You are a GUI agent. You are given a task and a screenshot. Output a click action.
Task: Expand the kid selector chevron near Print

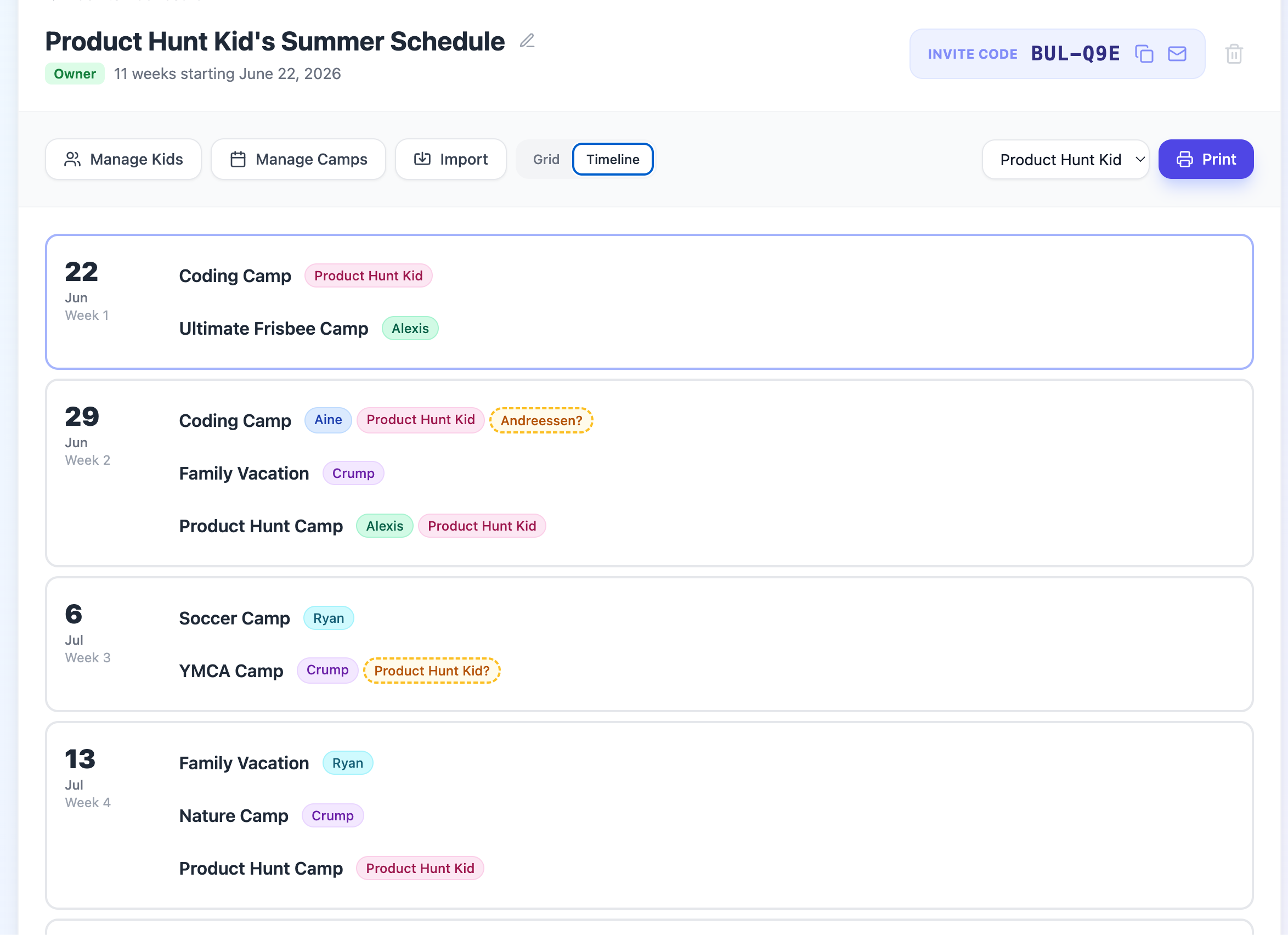pyautogui.click(x=1140, y=160)
